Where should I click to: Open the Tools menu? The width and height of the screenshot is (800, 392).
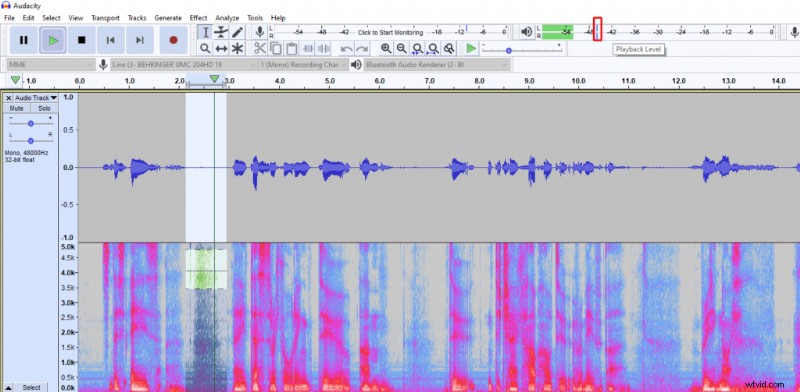point(255,18)
